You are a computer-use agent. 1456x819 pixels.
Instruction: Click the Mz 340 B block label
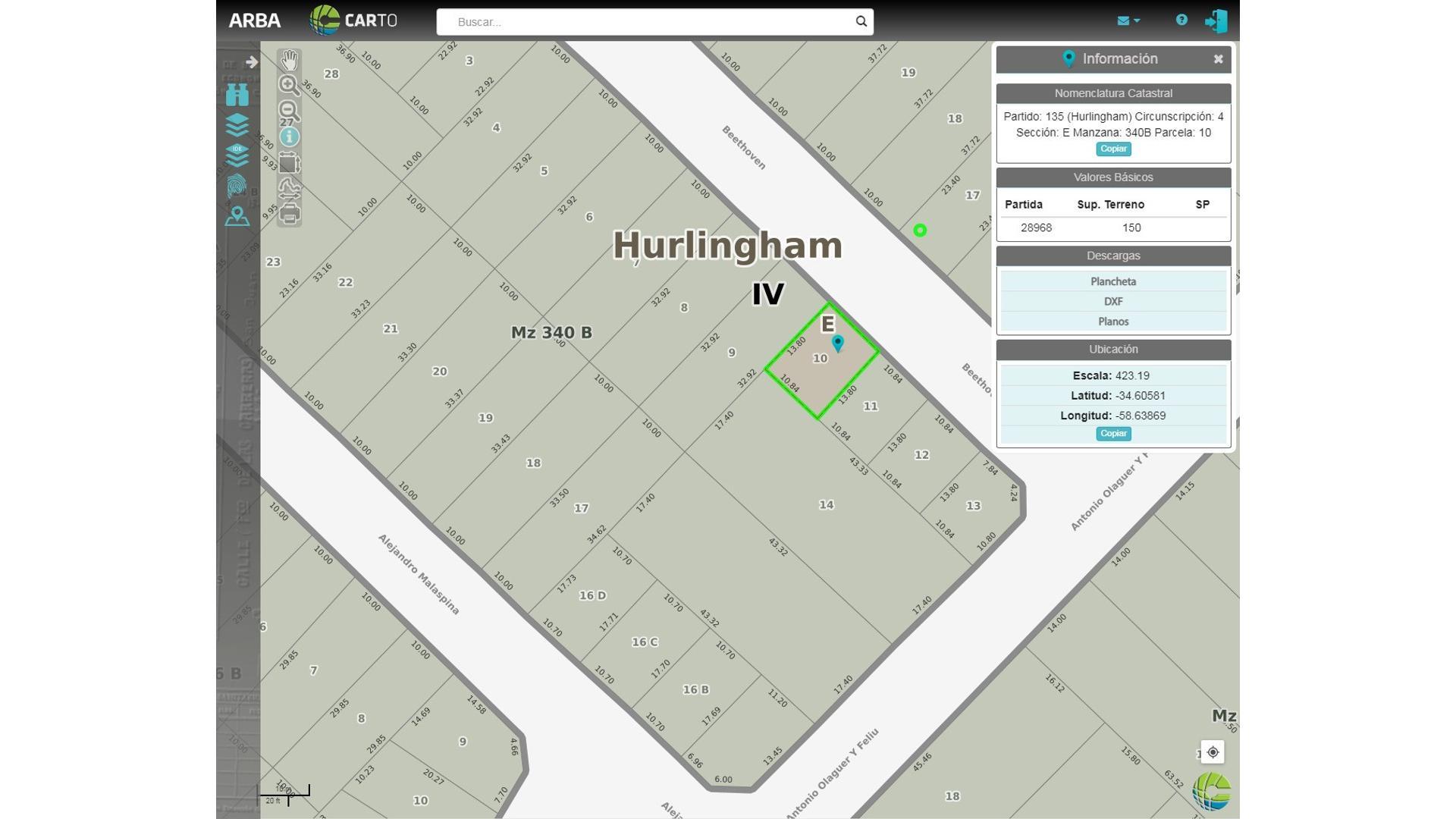551,333
